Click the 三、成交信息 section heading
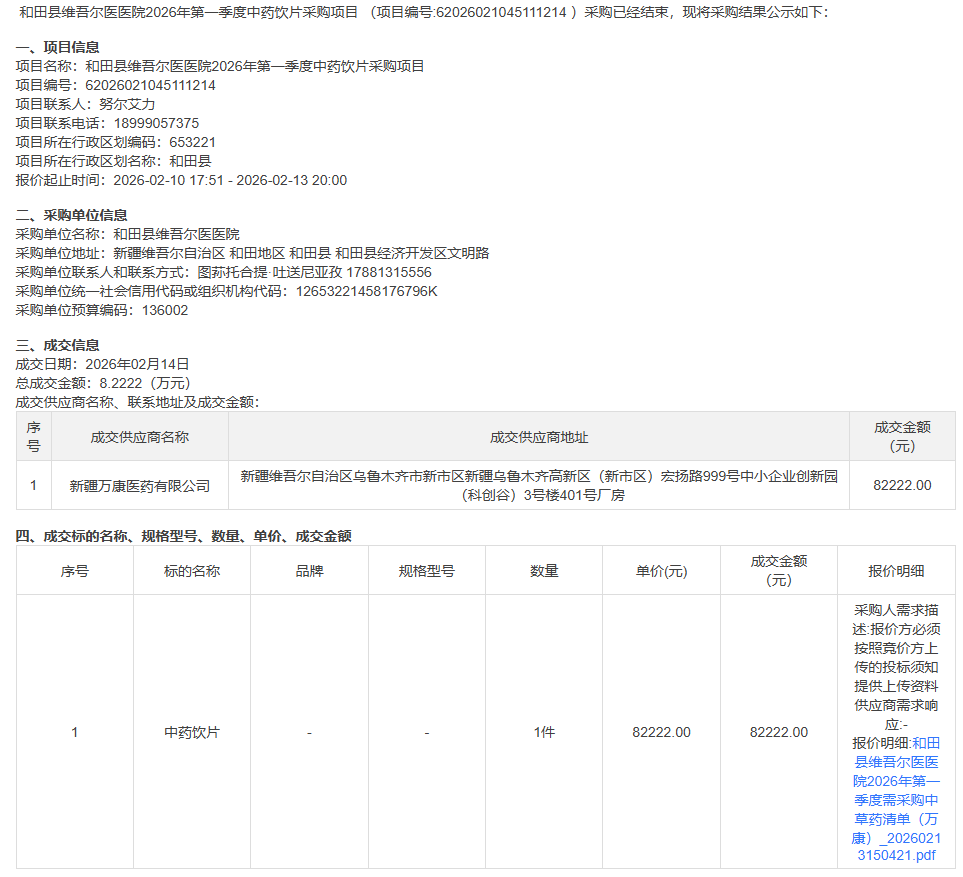963x877 pixels. coord(58,345)
